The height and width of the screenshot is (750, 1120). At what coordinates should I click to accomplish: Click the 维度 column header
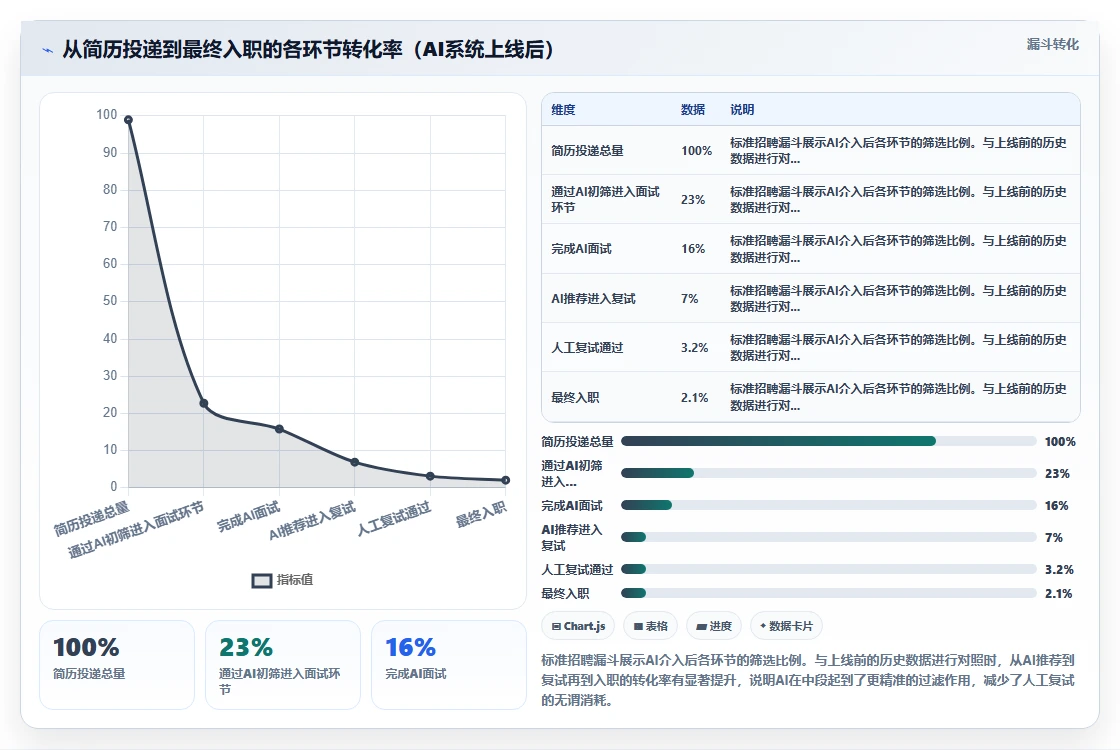click(x=563, y=110)
